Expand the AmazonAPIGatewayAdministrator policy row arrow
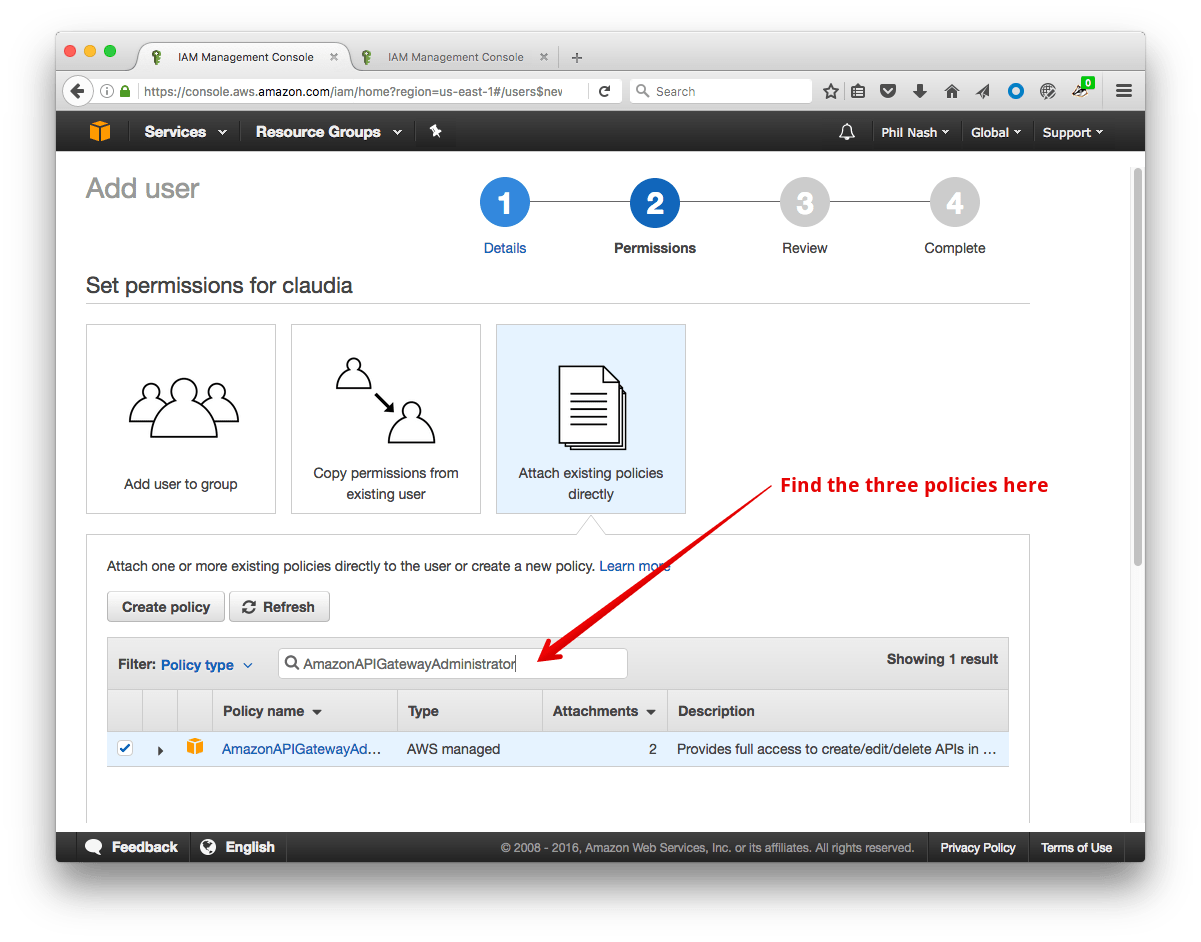The width and height of the screenshot is (1201, 942). click(x=160, y=749)
